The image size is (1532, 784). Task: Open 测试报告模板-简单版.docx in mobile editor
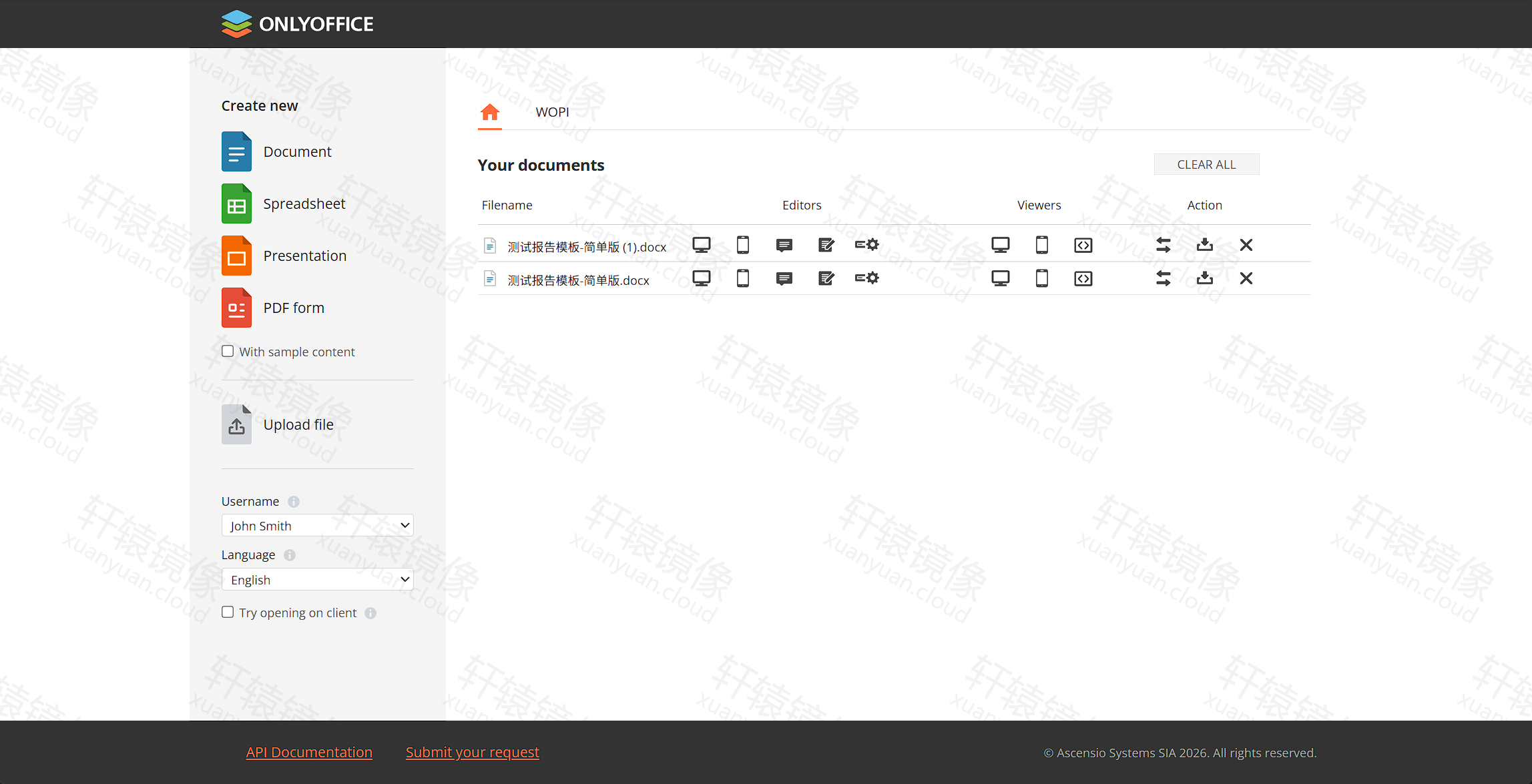pyautogui.click(x=743, y=278)
